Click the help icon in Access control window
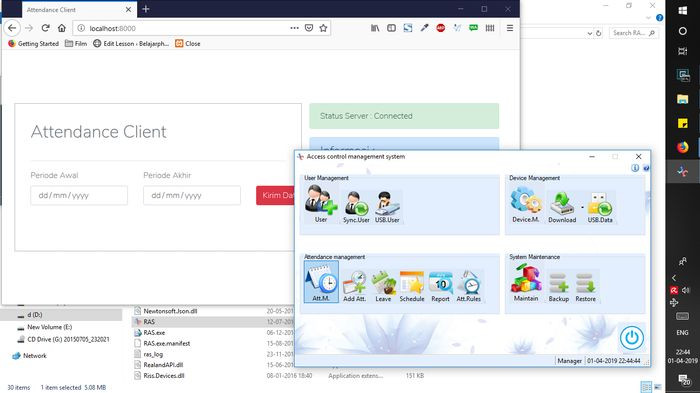700x393 pixels. [646, 168]
